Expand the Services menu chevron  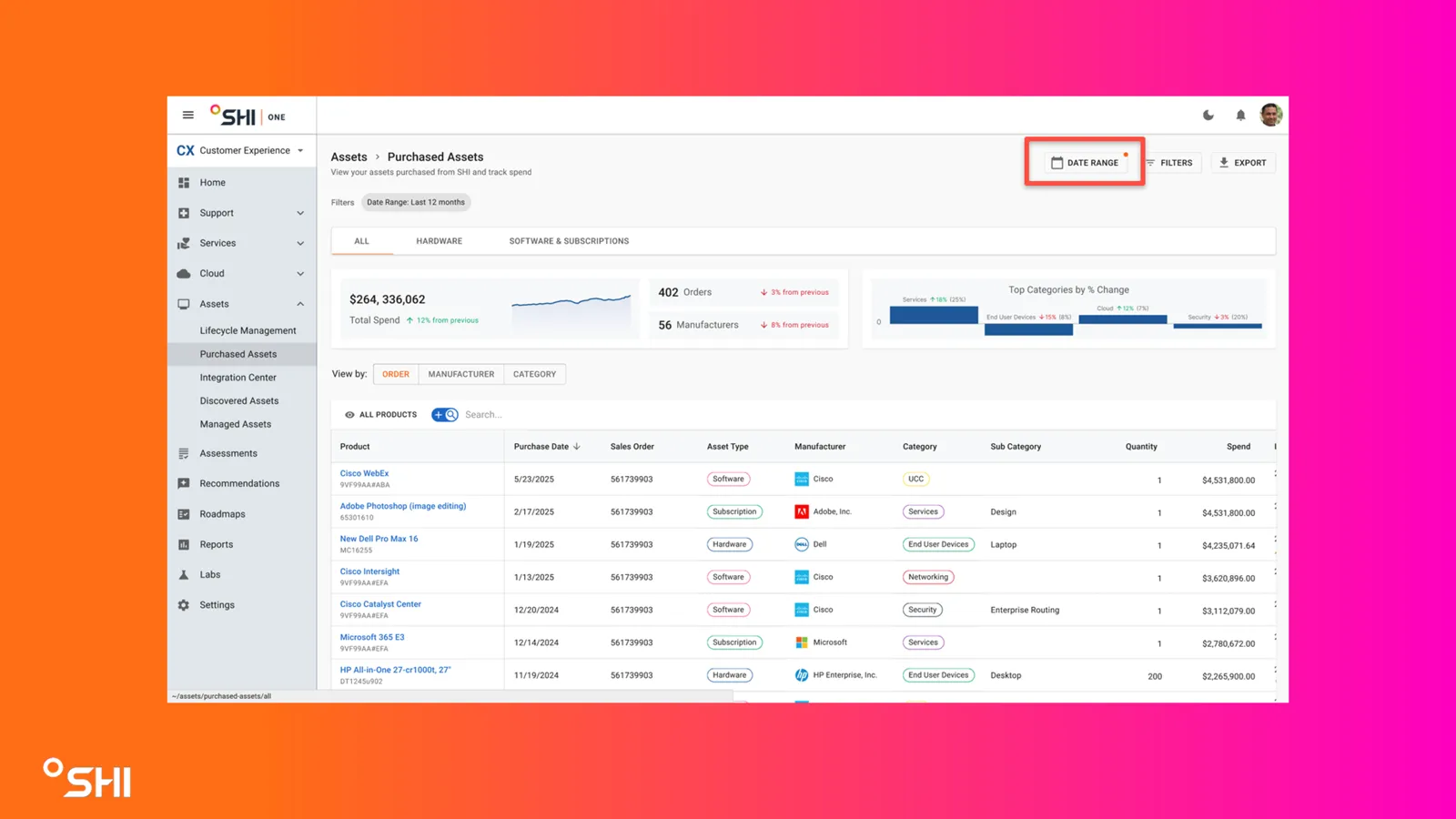(300, 243)
